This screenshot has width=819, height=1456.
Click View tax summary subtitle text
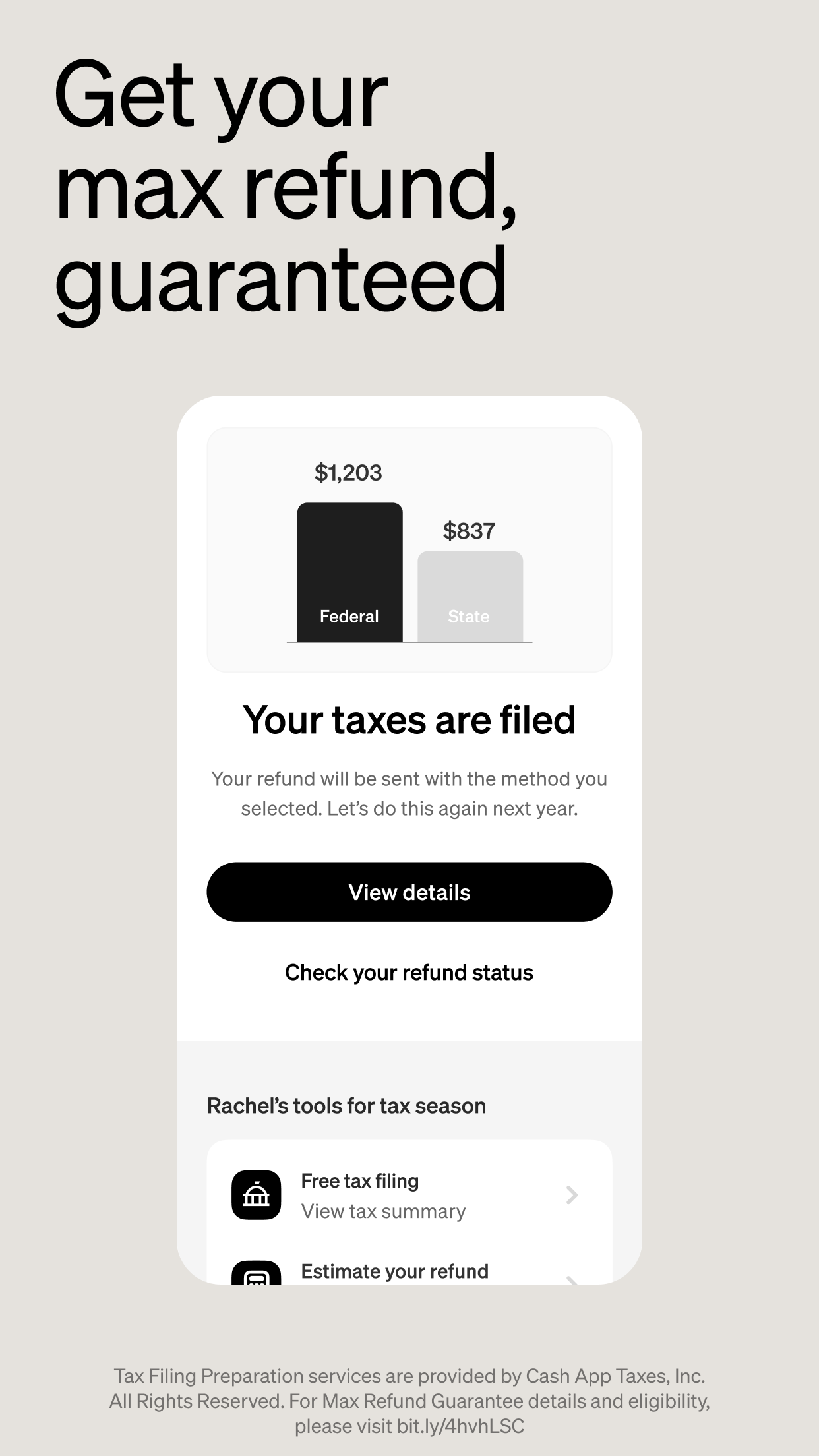tap(384, 1211)
